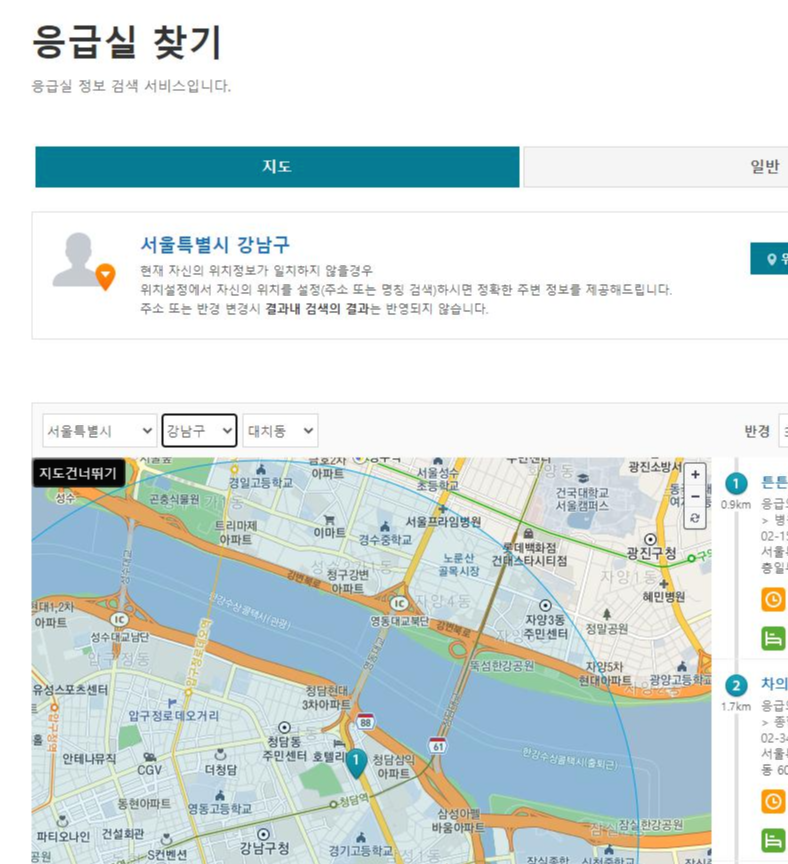Click the 1.7km distance text
Screen dimensions: 788x864
tap(736, 706)
